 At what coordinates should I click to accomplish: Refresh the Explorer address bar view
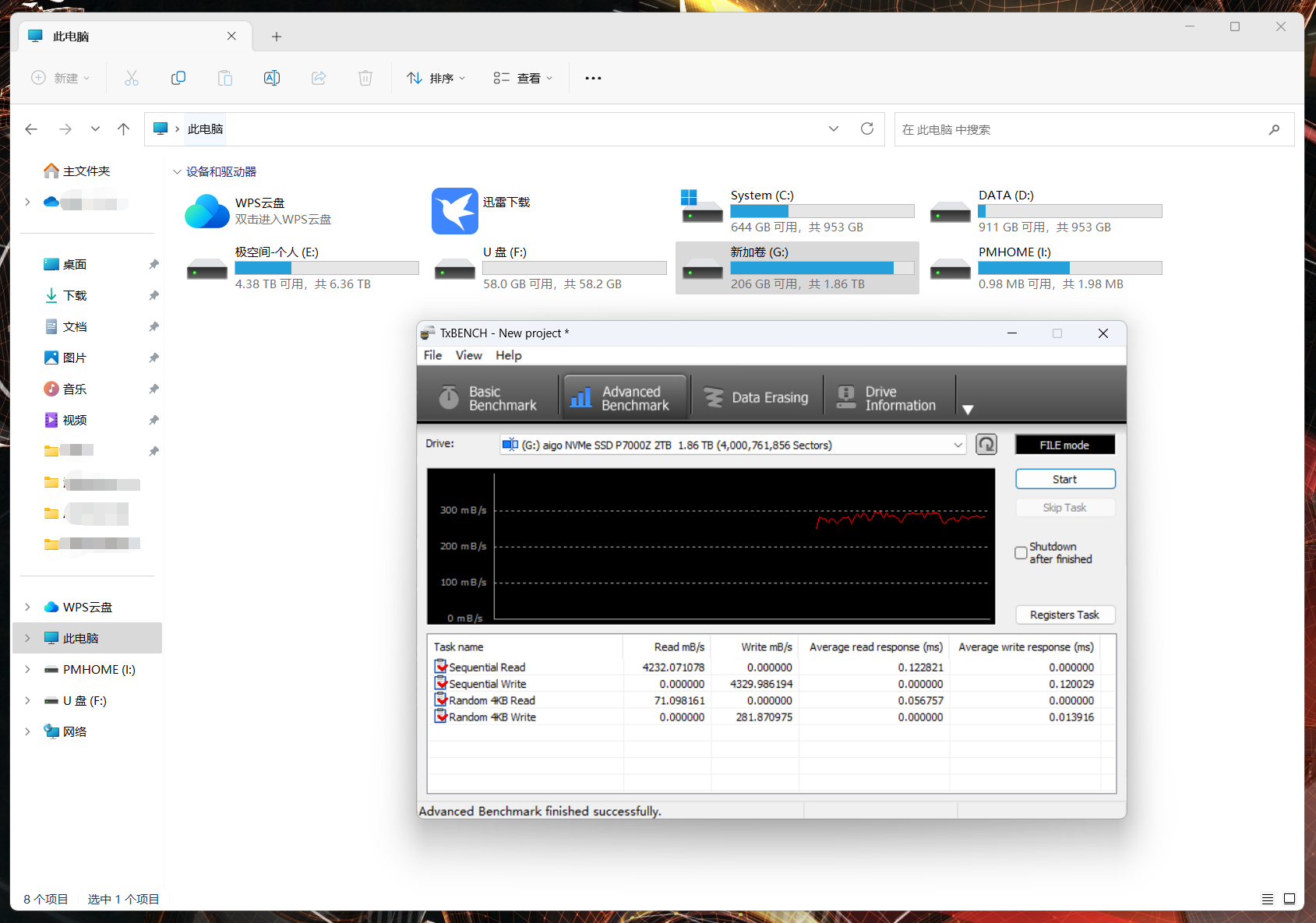click(867, 129)
